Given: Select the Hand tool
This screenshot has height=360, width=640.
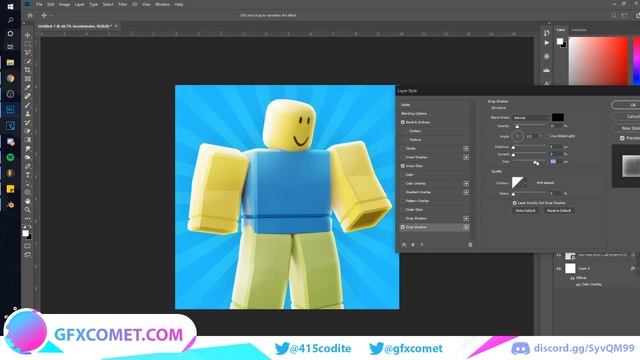Looking at the screenshot, I should 27,201.
